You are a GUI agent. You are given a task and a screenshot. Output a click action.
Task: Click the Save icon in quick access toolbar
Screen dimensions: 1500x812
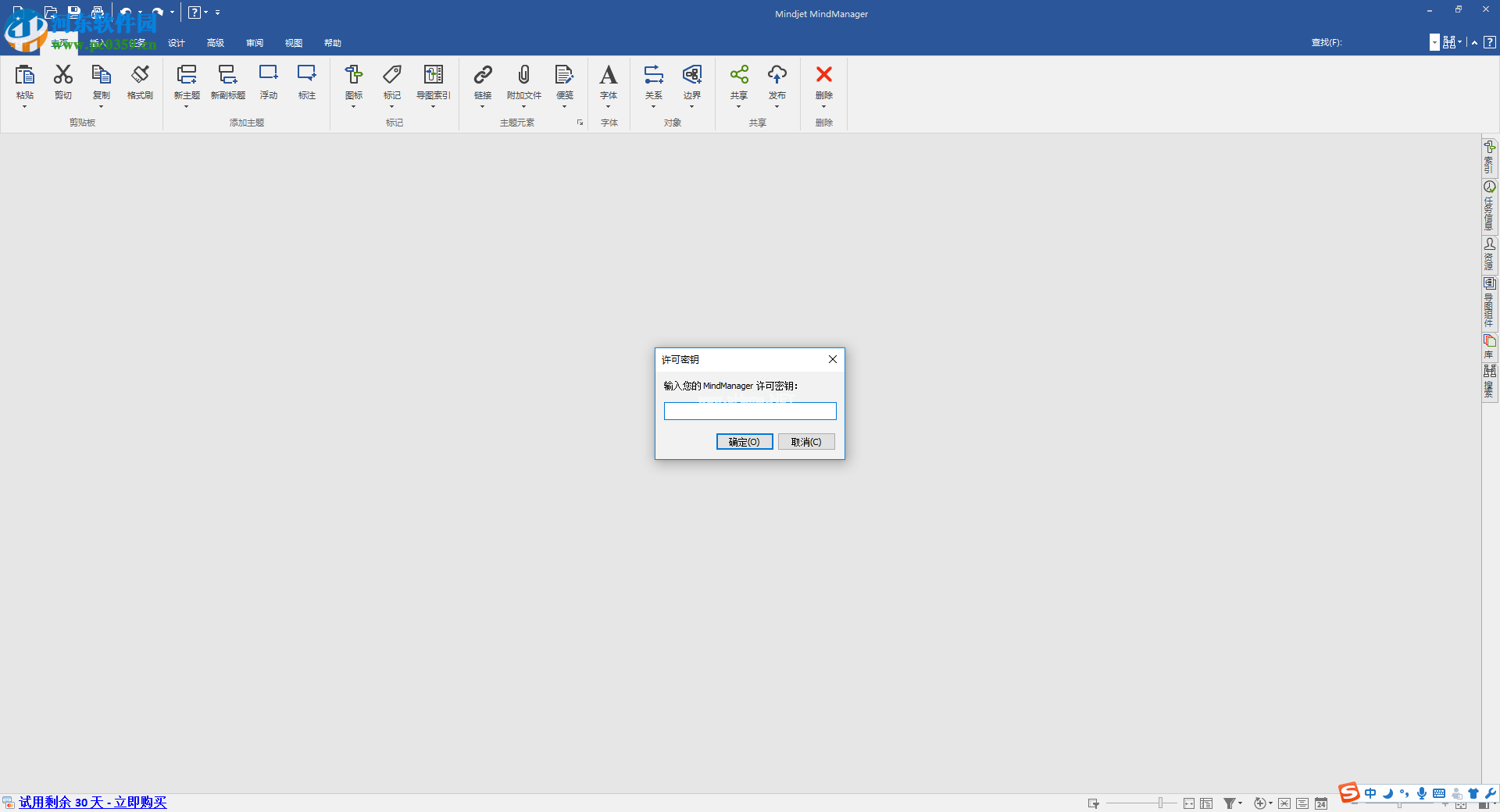[x=74, y=12]
